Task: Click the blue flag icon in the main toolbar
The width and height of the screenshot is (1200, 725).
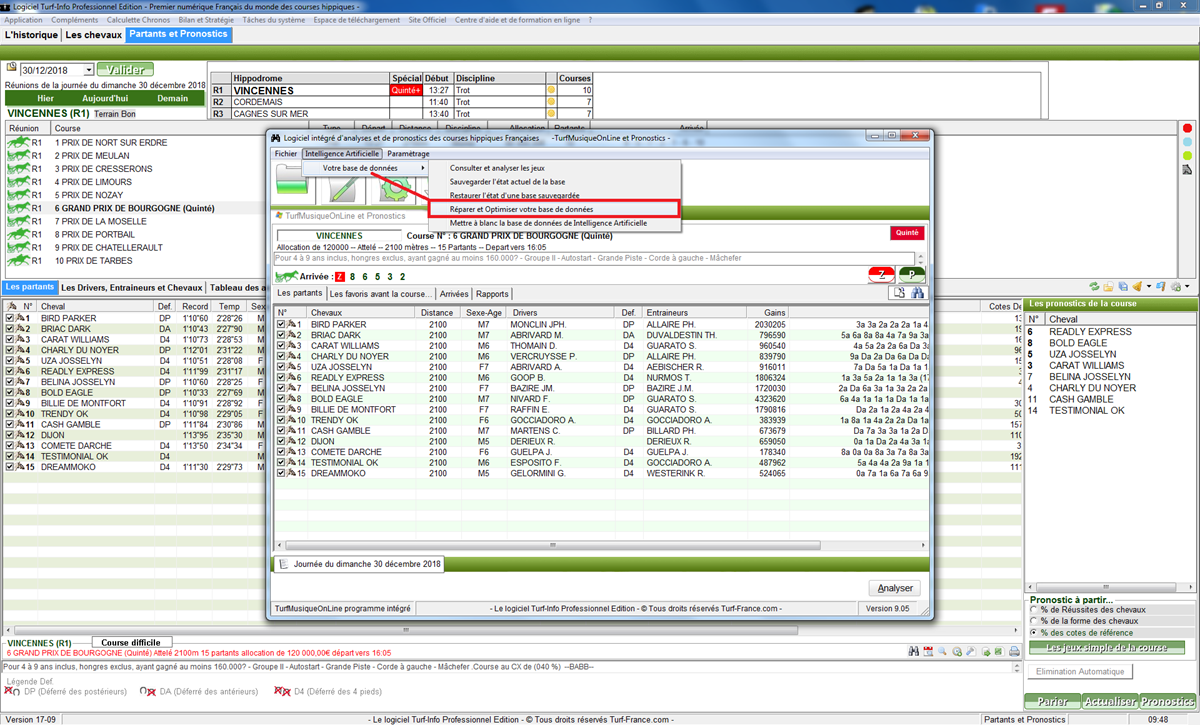Action: pos(1161,286)
